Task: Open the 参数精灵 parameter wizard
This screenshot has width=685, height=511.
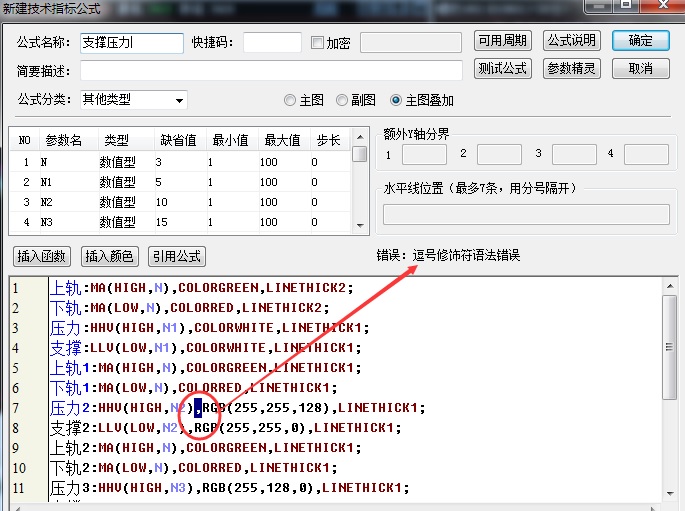Action: pos(571,69)
